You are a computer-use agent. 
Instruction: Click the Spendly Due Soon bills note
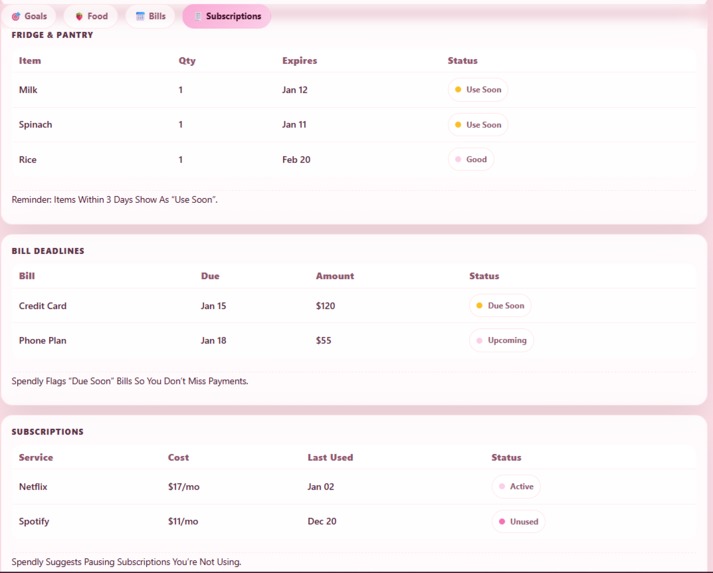pyautogui.click(x=130, y=381)
